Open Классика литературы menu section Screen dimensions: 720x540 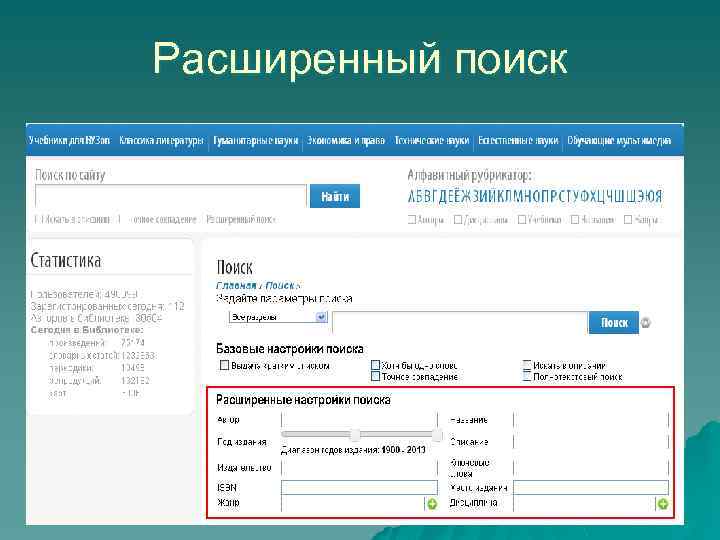(x=161, y=140)
